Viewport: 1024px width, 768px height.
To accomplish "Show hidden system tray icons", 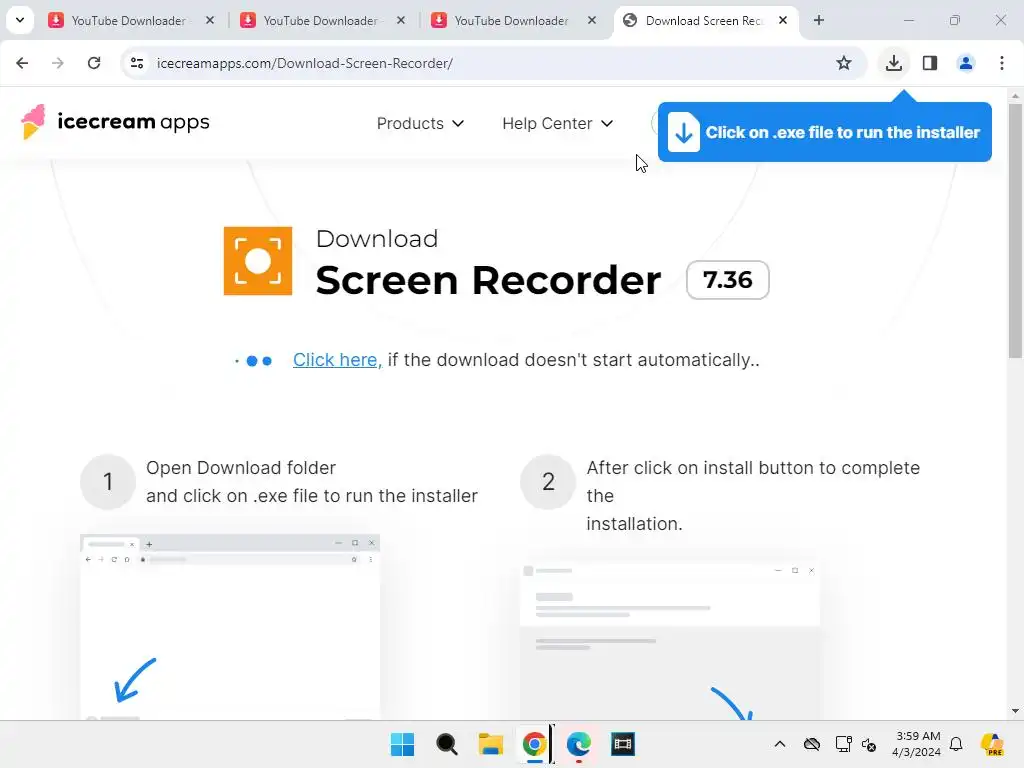I will click(x=780, y=744).
